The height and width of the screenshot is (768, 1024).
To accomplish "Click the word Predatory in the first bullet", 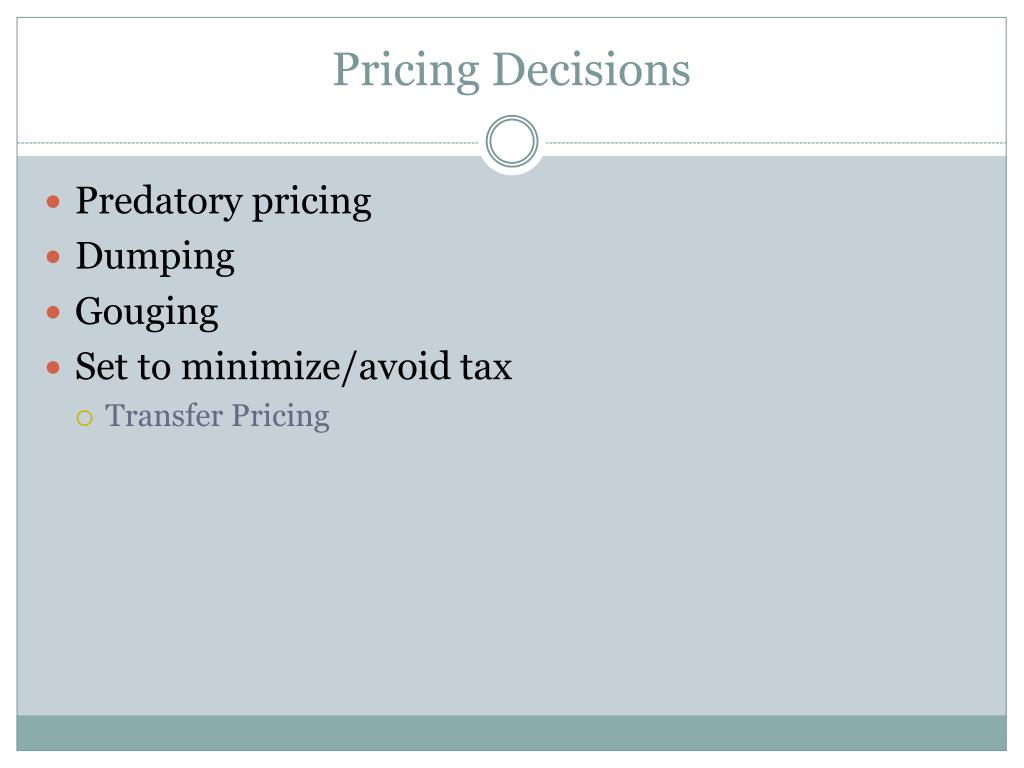I will pos(159,202).
